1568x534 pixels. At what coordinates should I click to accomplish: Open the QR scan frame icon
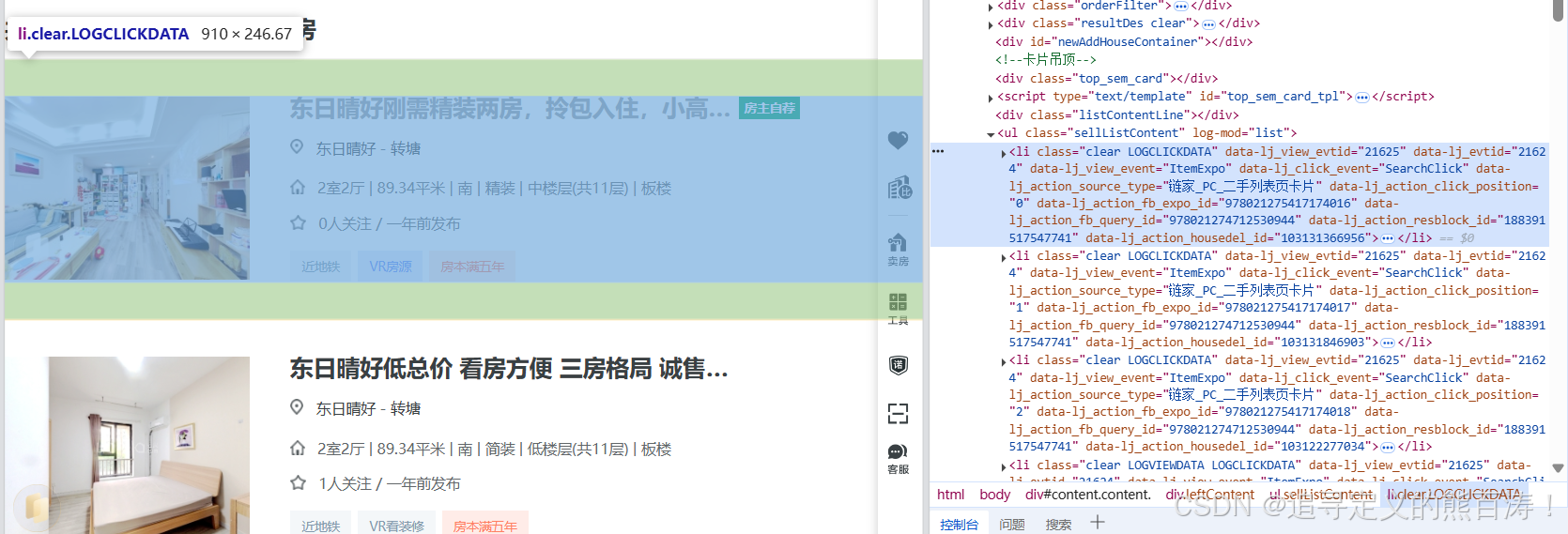898,414
